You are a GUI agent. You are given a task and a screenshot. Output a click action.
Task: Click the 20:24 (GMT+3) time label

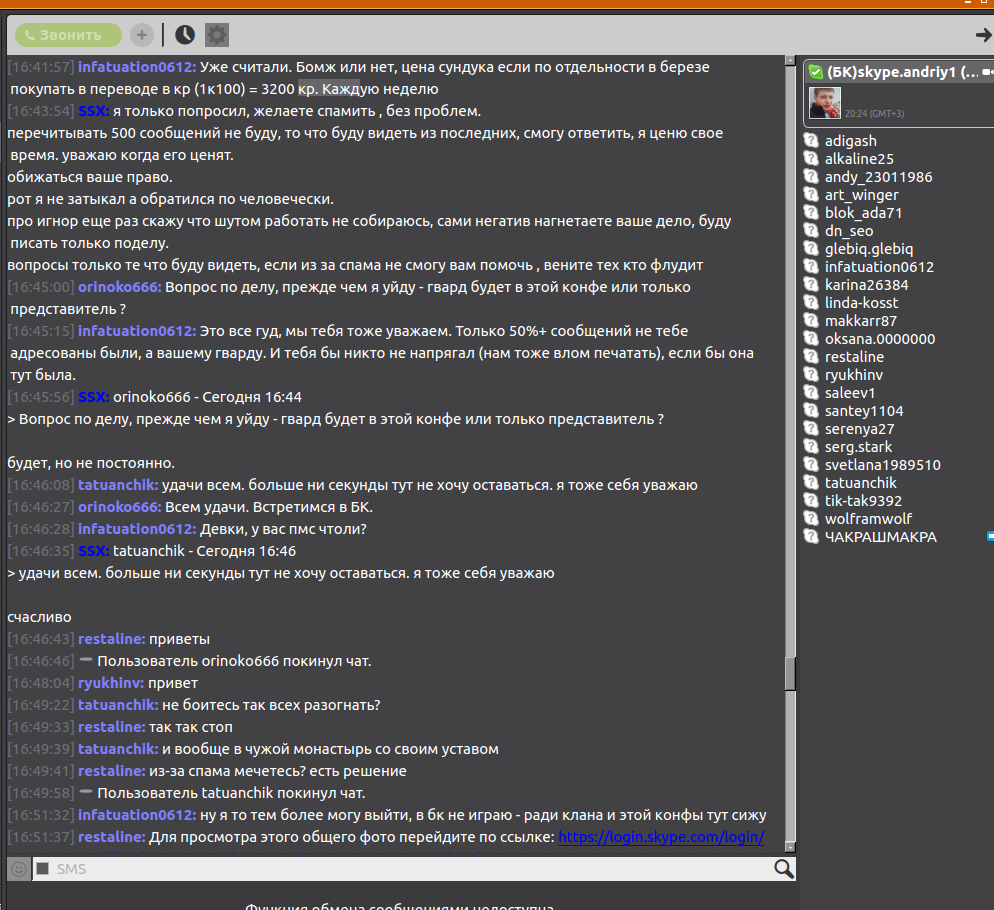coord(874,114)
